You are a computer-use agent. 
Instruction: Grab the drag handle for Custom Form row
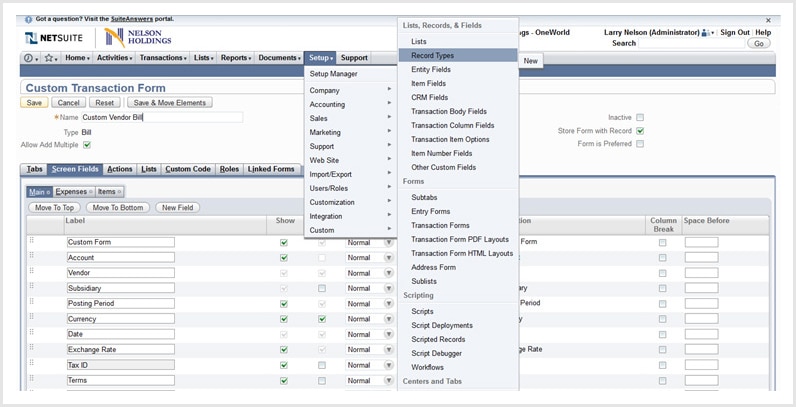31,242
